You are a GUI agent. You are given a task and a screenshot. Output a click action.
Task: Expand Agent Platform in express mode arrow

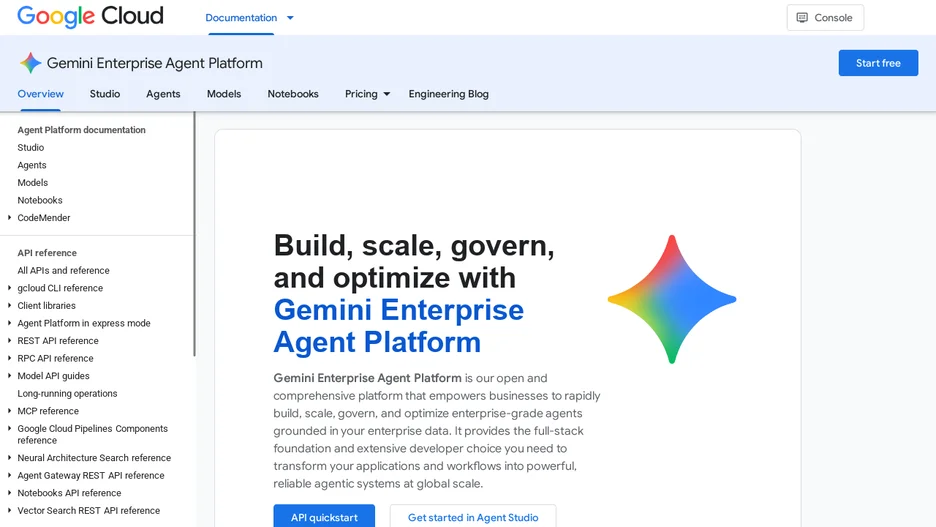click(x=10, y=323)
